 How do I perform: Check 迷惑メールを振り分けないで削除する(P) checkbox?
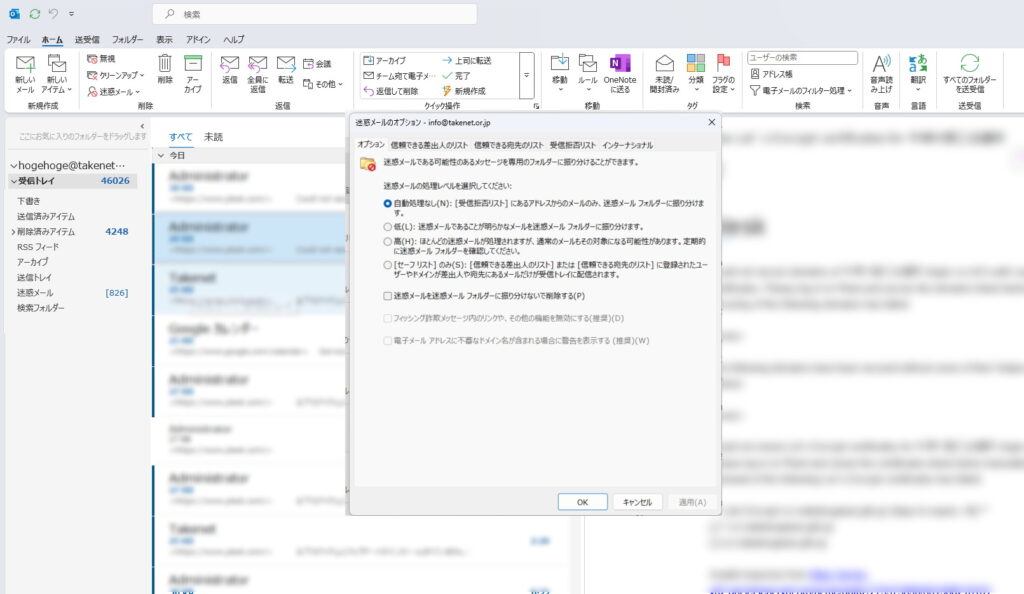pos(388,296)
